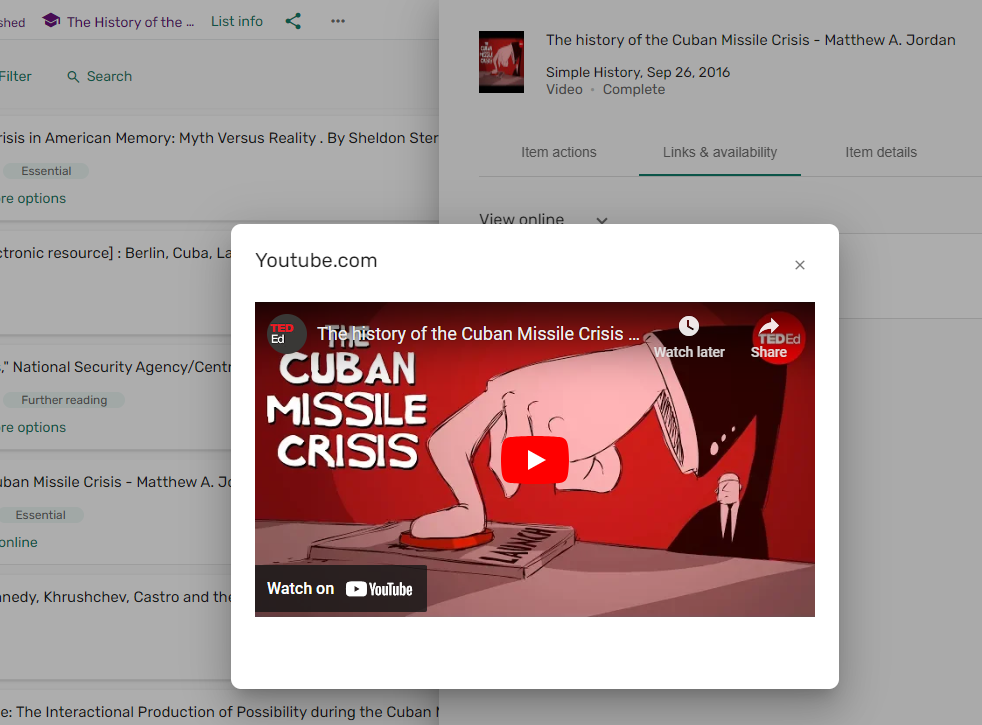Switch to Links & availability tab
This screenshot has height=725, width=982.
[x=720, y=152]
